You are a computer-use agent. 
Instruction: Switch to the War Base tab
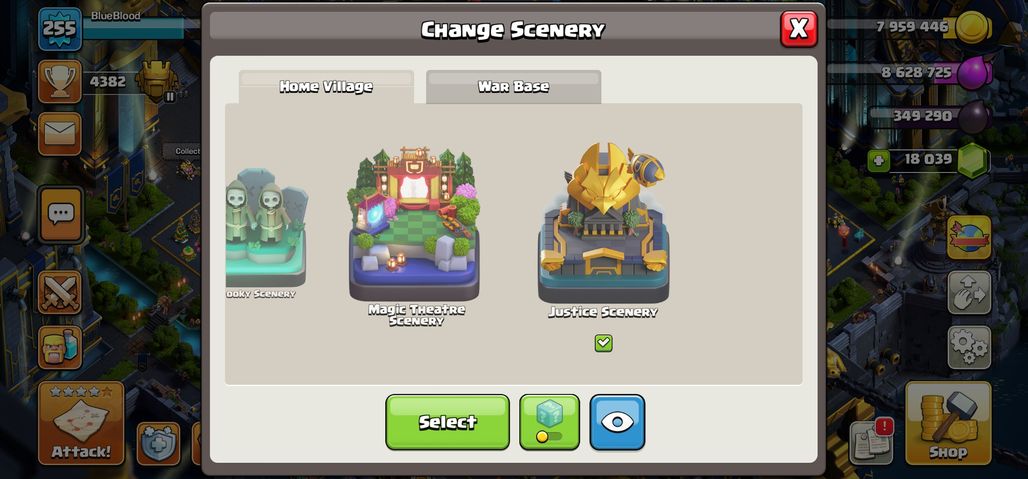pos(513,86)
